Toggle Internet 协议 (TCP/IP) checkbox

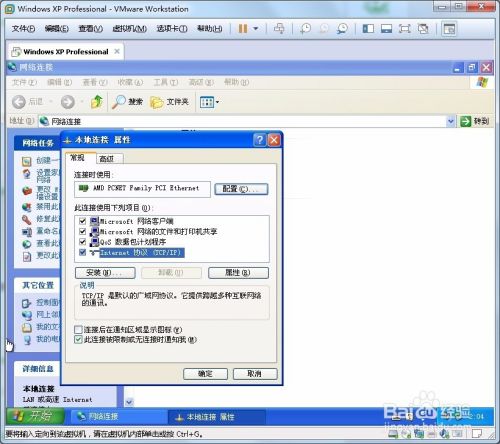[83, 252]
